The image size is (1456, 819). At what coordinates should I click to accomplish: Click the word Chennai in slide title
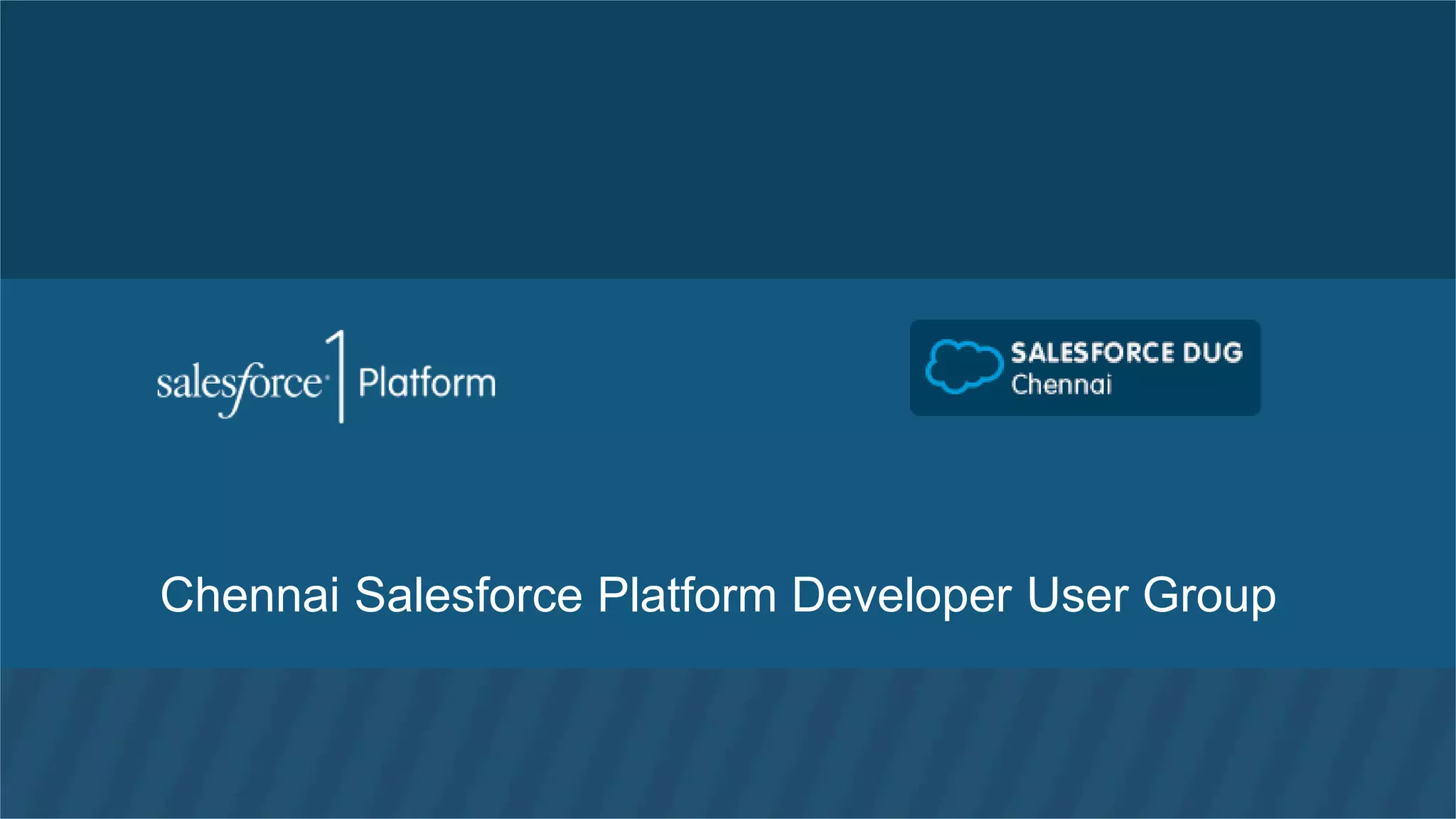pos(250,595)
